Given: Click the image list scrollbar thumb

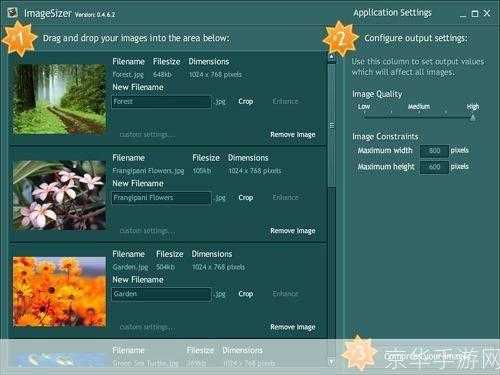Looking at the screenshot, I should point(331,125).
